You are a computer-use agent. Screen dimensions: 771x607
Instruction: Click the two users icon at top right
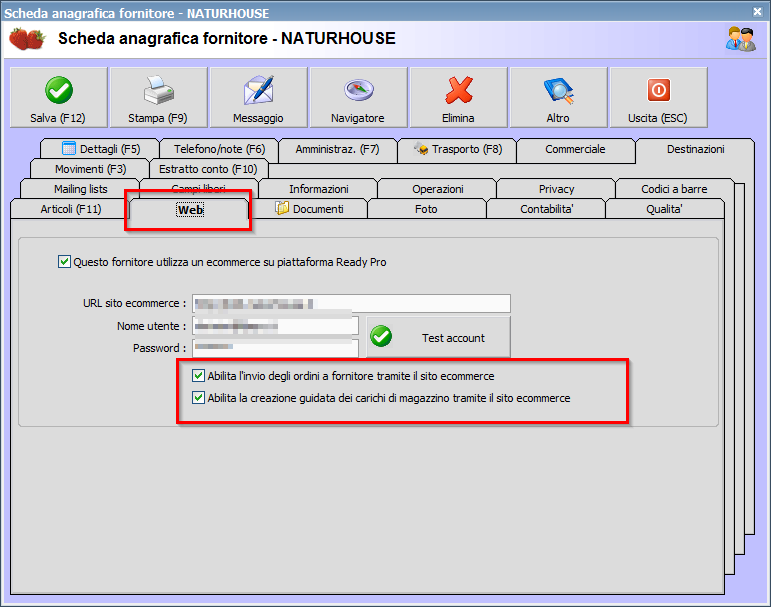[x=741, y=39]
